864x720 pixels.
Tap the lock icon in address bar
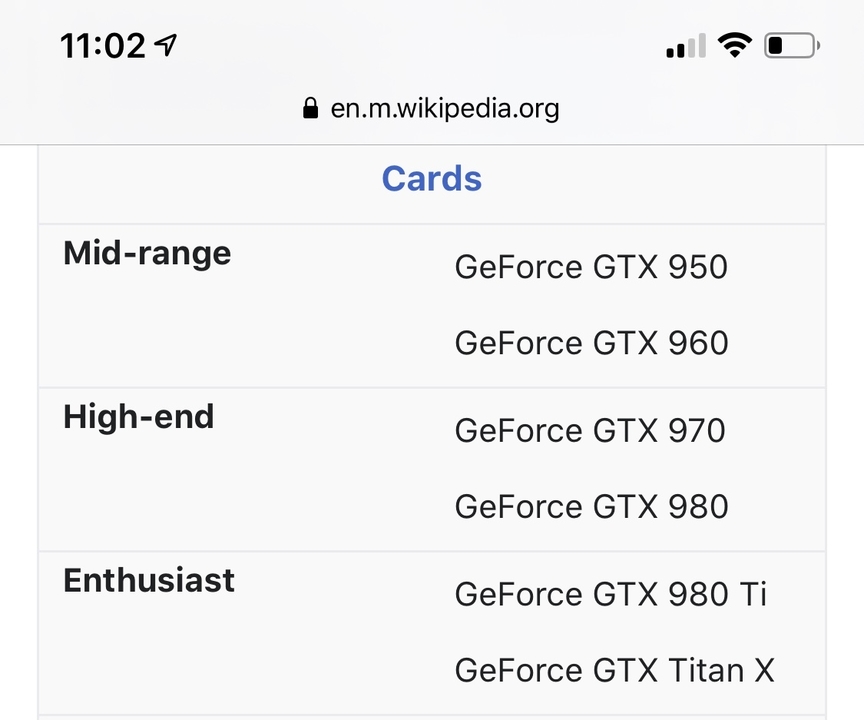(x=310, y=108)
